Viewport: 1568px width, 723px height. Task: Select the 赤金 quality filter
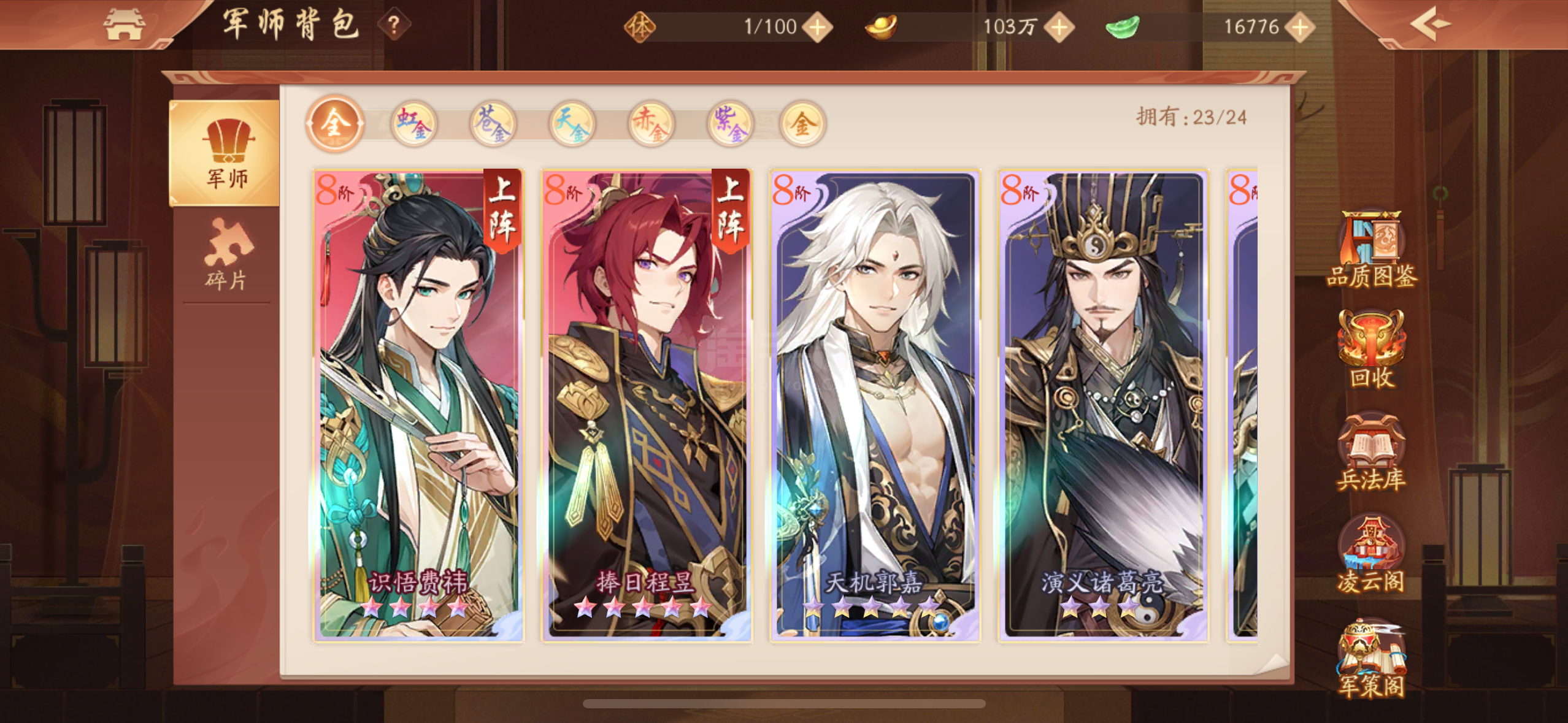(651, 124)
